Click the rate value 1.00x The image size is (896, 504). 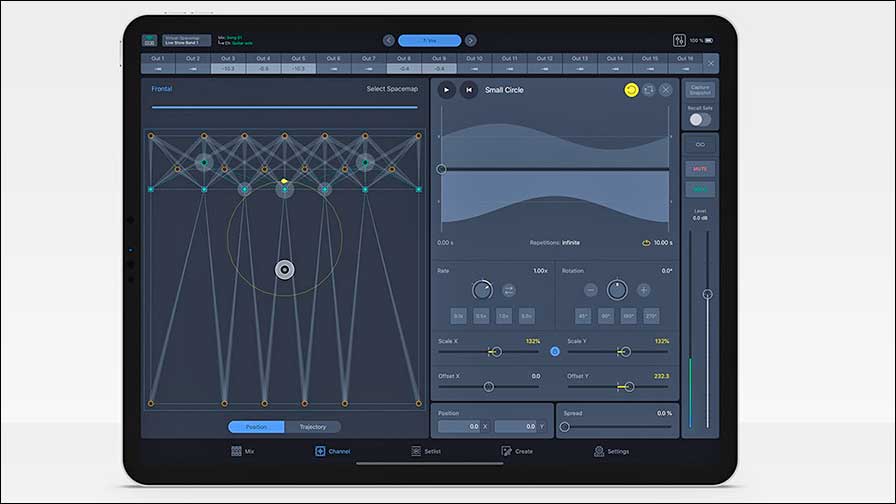pos(541,271)
